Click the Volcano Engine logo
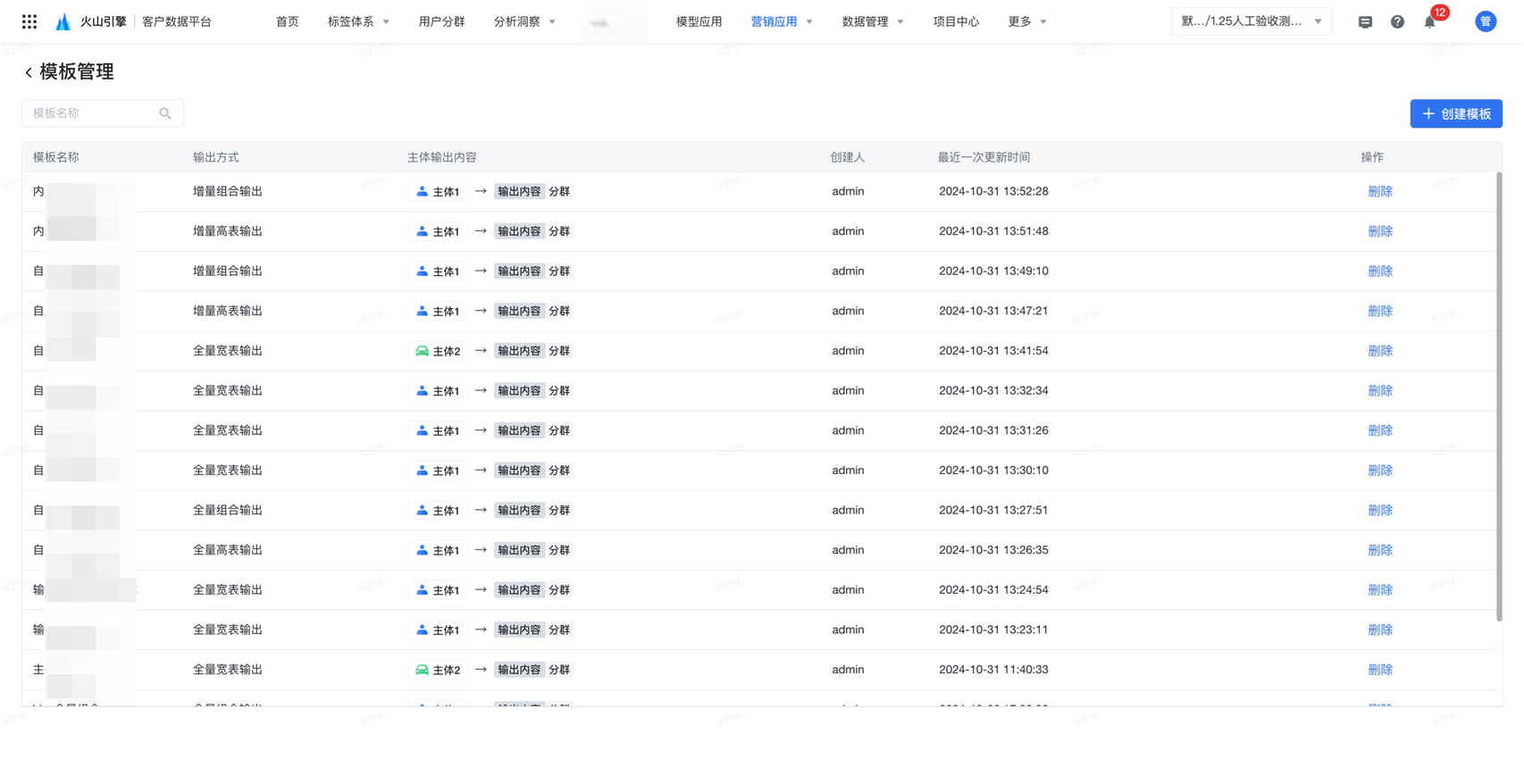 [63, 21]
